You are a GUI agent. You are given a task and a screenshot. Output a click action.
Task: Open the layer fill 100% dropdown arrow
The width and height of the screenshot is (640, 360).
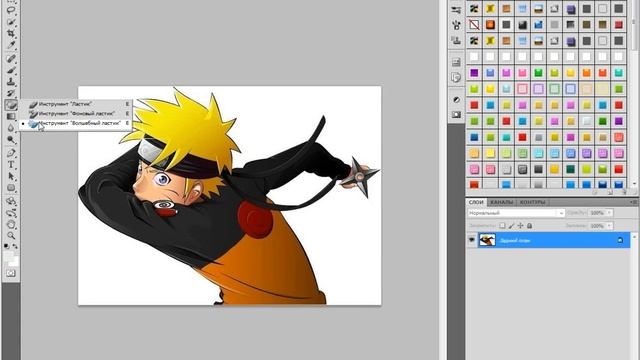point(609,226)
